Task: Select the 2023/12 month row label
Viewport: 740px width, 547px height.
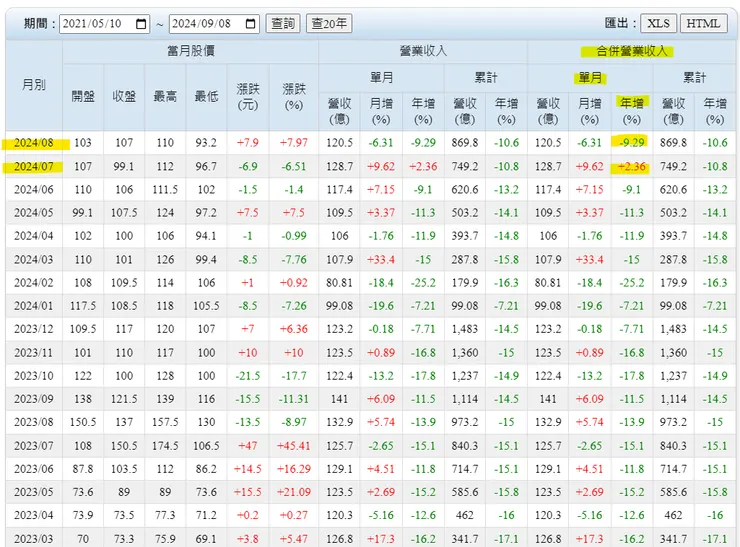Action: coord(34,329)
